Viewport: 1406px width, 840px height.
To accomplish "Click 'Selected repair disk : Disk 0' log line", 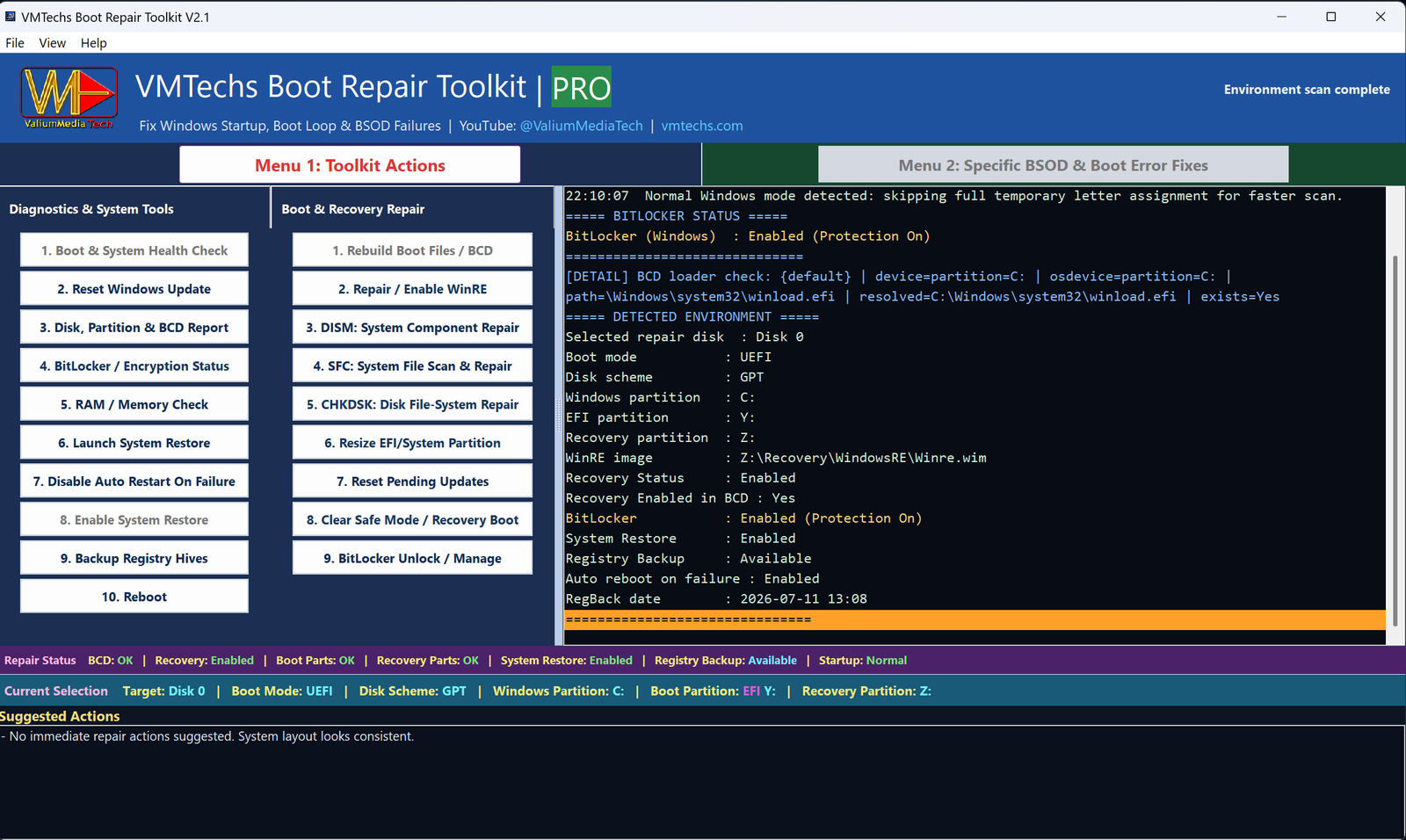I will [685, 337].
